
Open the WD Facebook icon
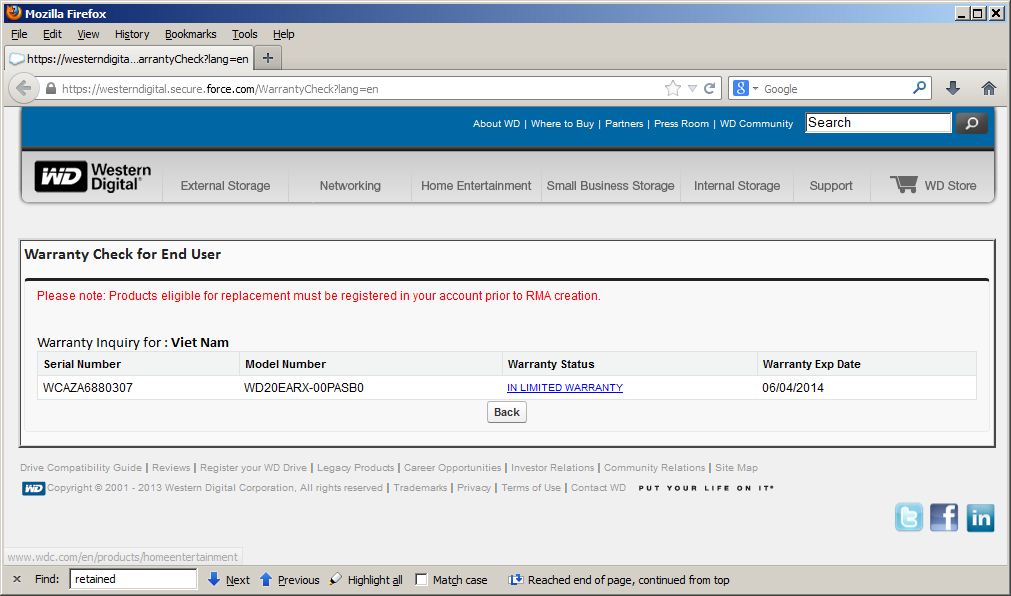coord(944,517)
